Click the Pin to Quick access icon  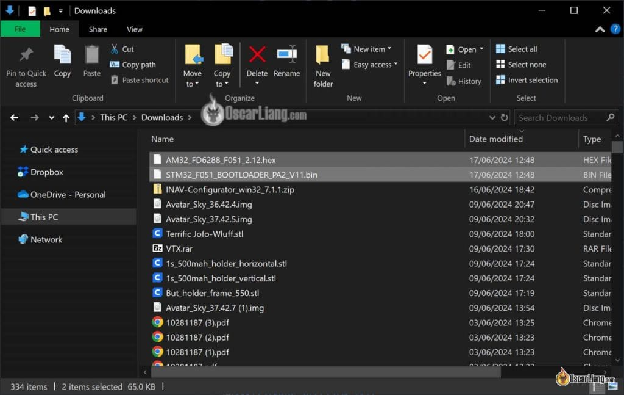(x=26, y=55)
